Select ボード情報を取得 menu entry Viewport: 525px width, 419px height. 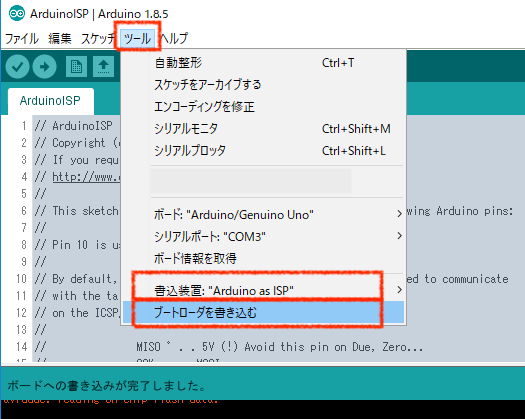(x=263, y=258)
